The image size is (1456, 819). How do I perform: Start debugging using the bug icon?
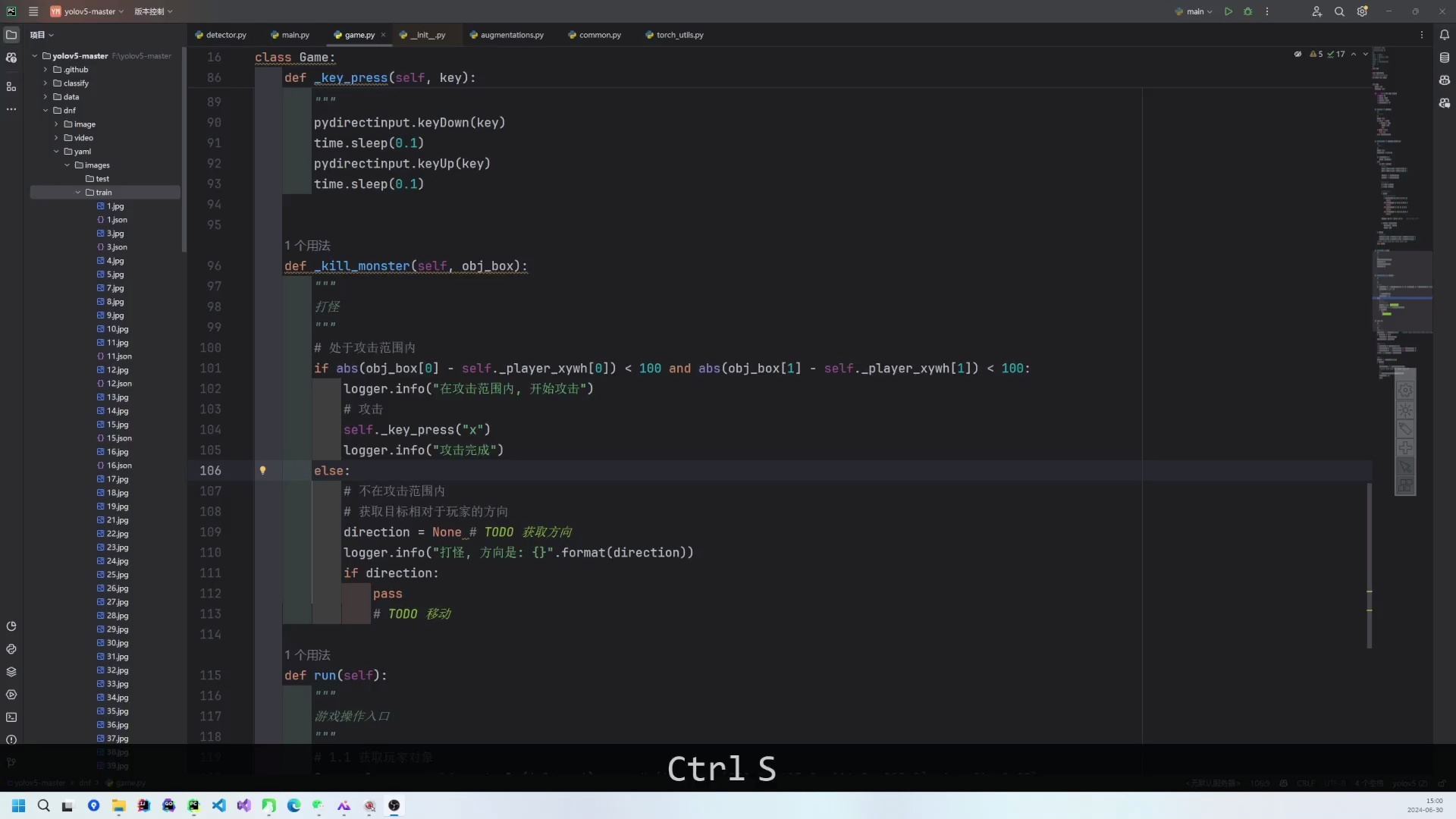tap(1248, 11)
